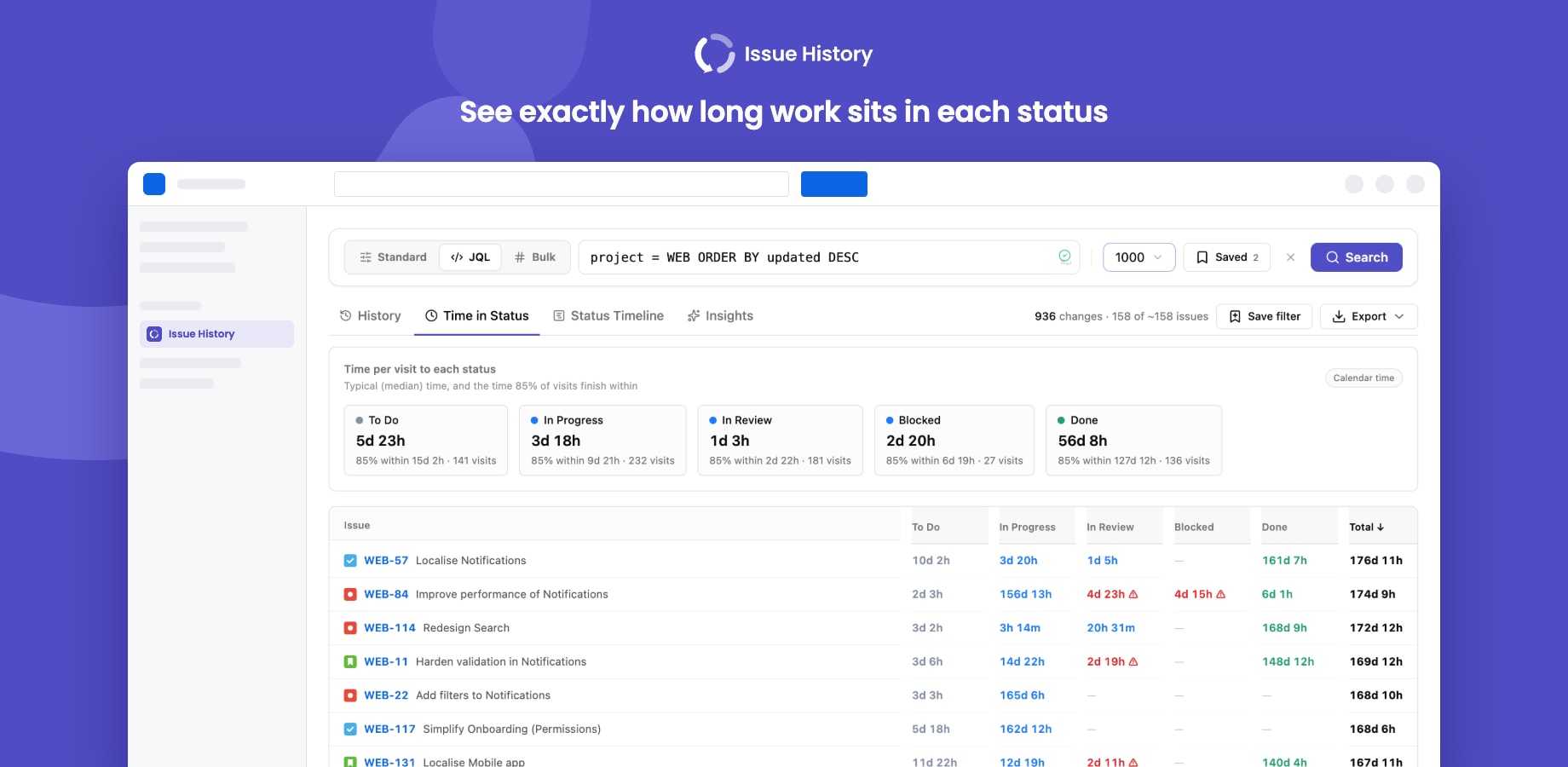
Task: Open the Status Timeline tab
Action: [x=608, y=316]
